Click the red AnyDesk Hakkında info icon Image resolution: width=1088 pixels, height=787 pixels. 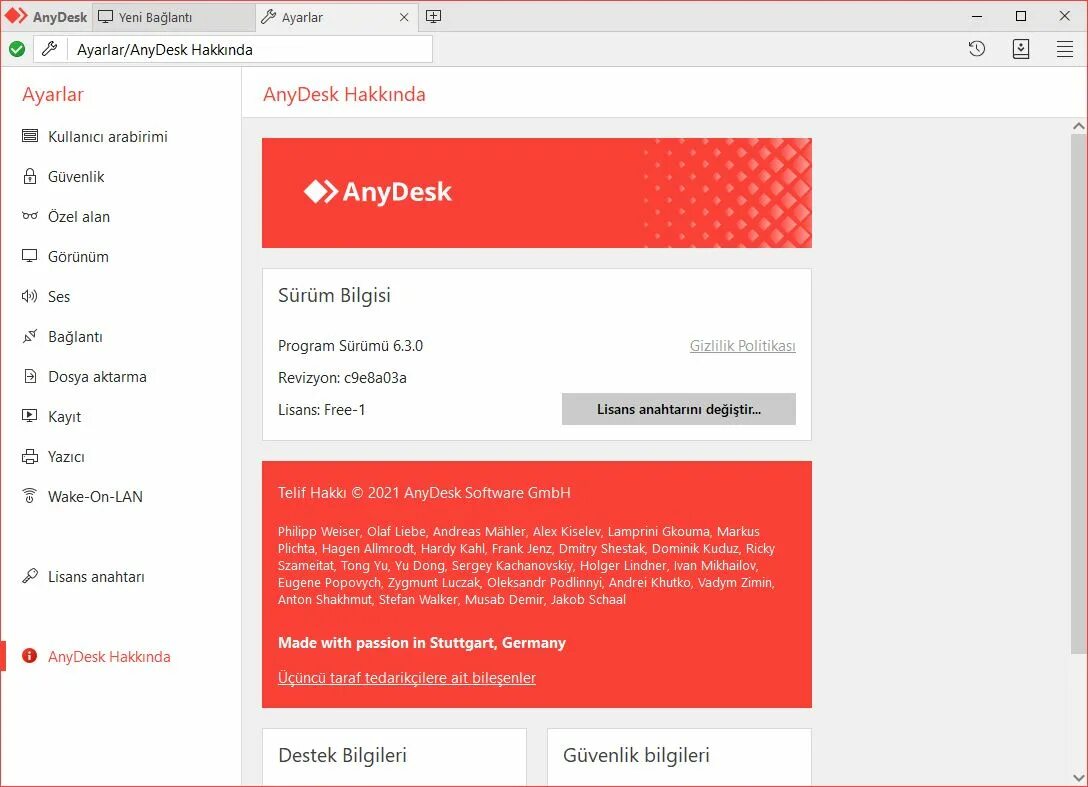(x=29, y=656)
